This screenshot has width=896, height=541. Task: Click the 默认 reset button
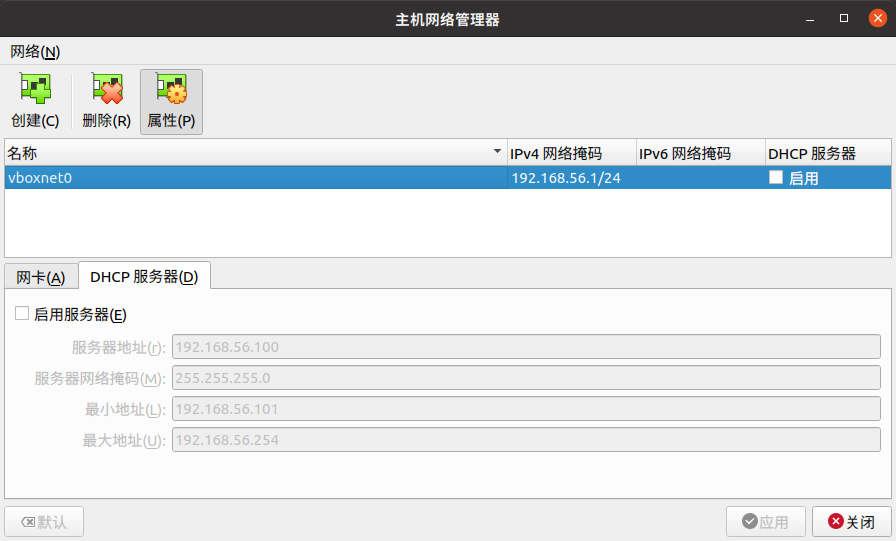coord(45,522)
